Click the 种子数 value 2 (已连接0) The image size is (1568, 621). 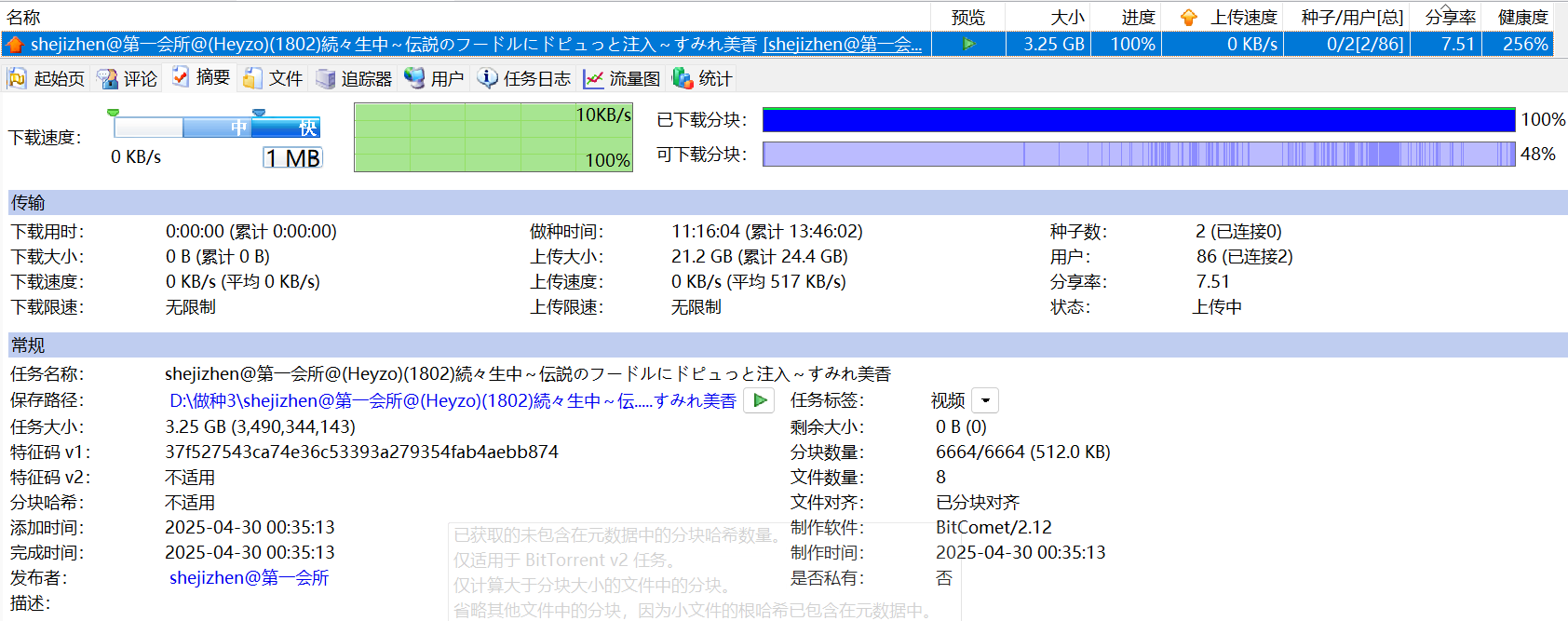[x=1238, y=231]
